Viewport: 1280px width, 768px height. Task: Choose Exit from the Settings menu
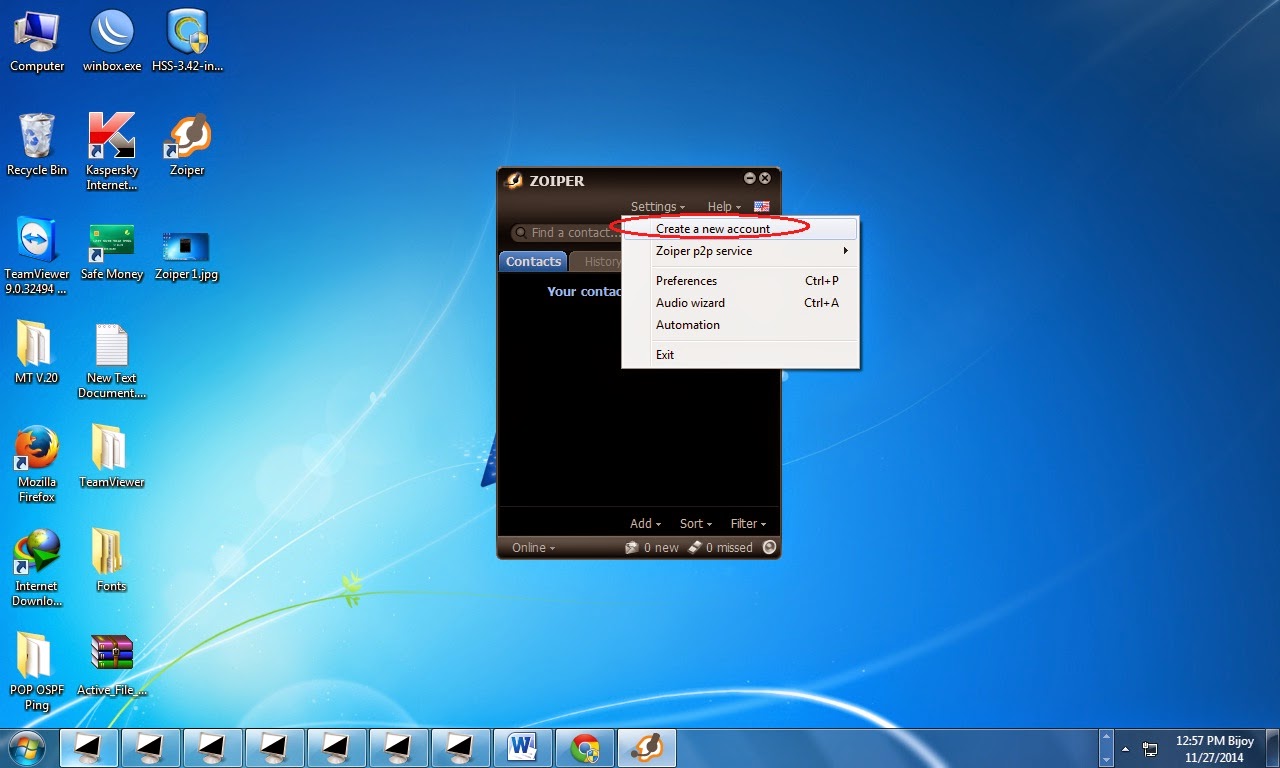pos(740,355)
